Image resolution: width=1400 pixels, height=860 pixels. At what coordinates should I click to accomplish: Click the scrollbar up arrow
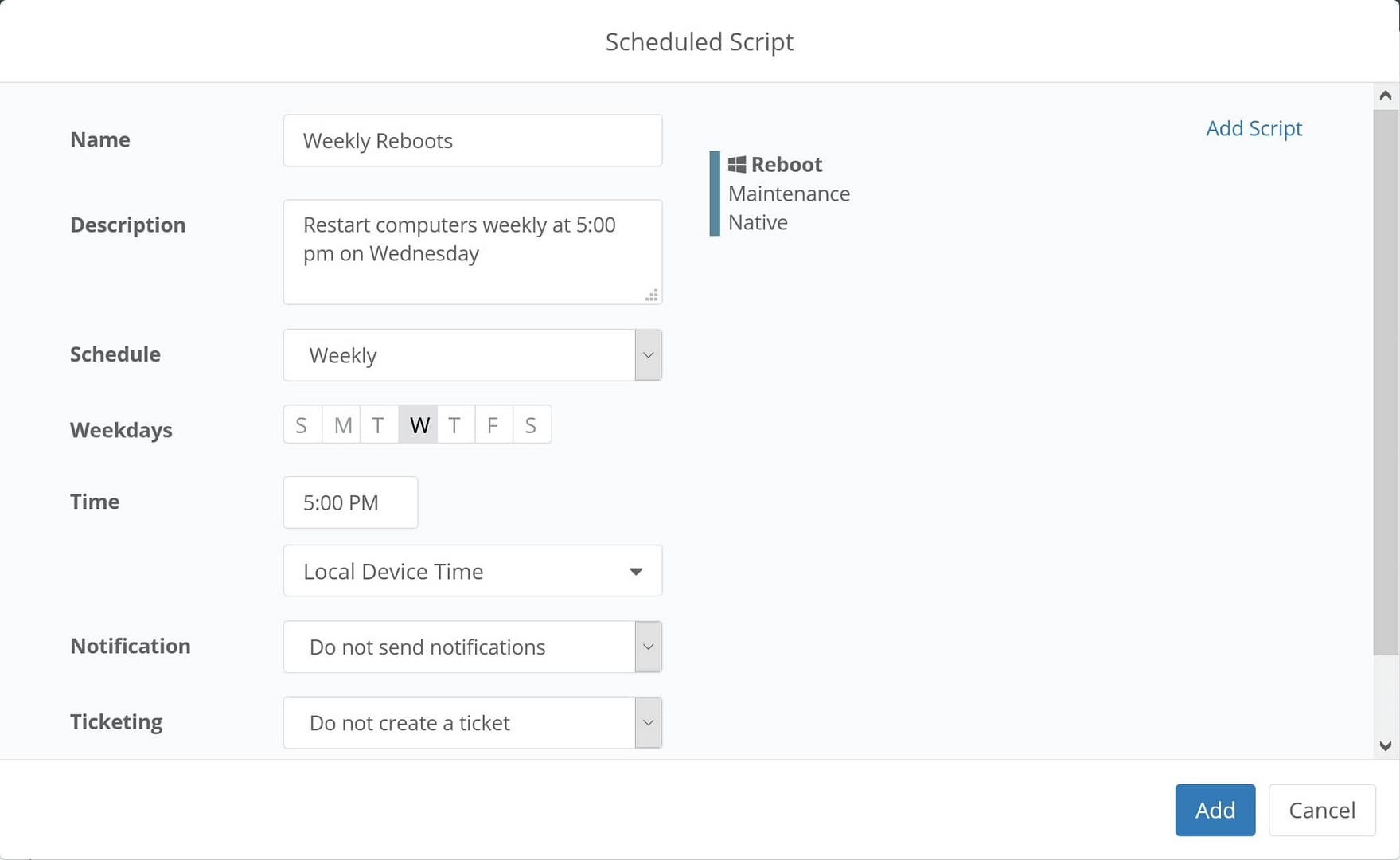1386,94
